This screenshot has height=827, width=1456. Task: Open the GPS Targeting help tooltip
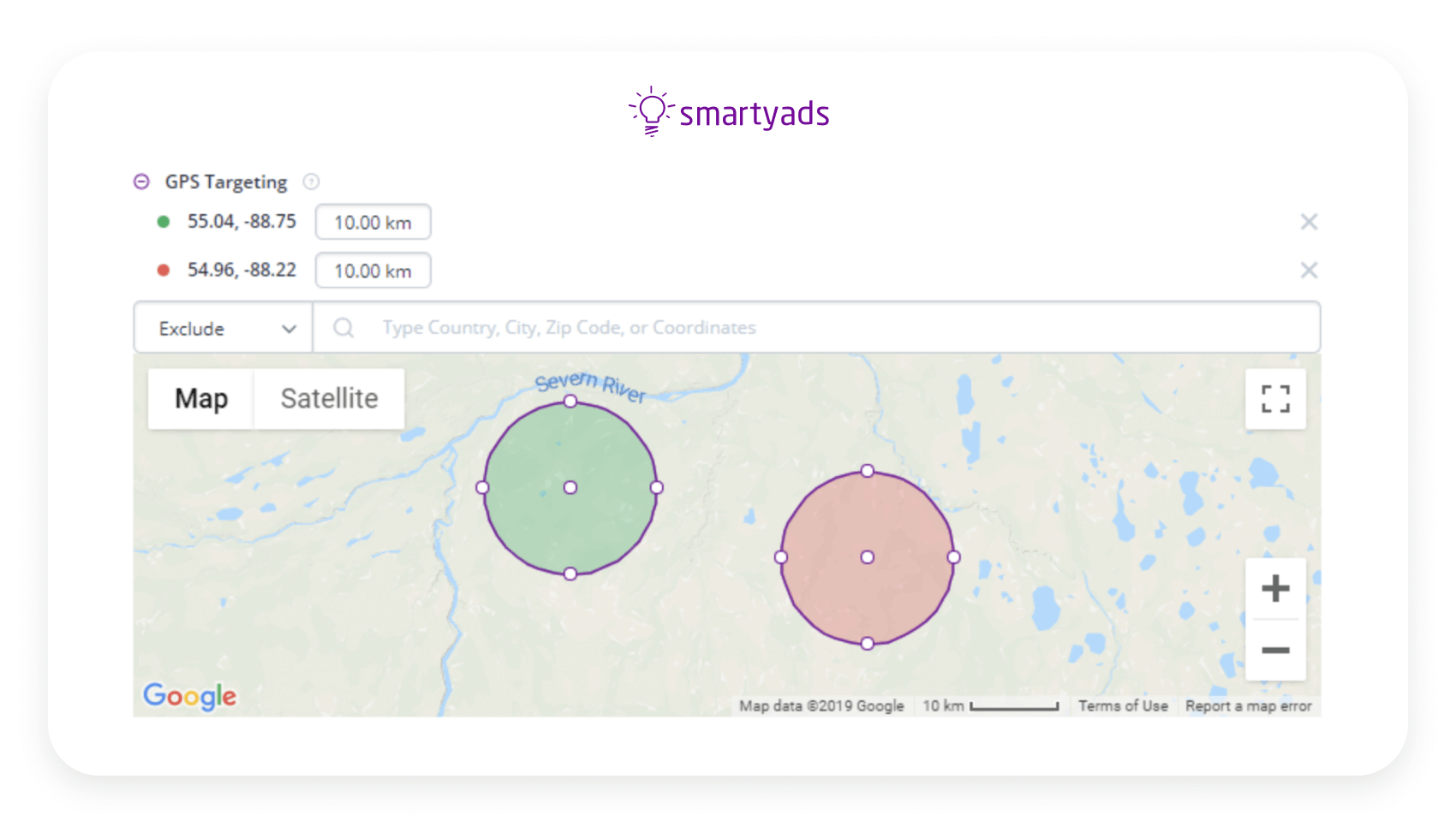[312, 181]
